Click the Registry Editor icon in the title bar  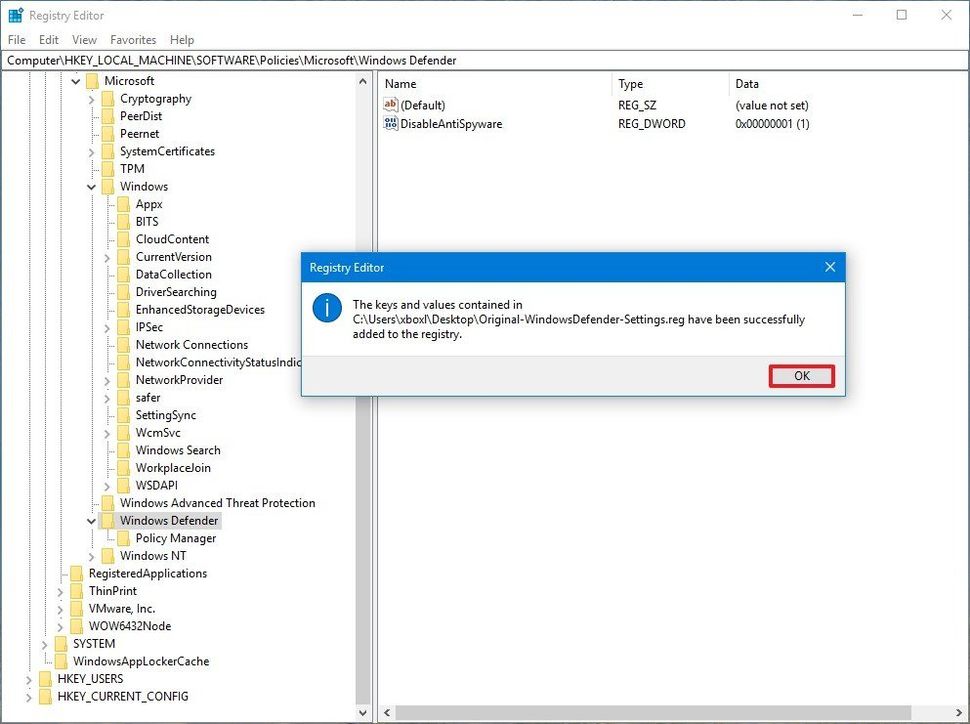click(x=14, y=15)
